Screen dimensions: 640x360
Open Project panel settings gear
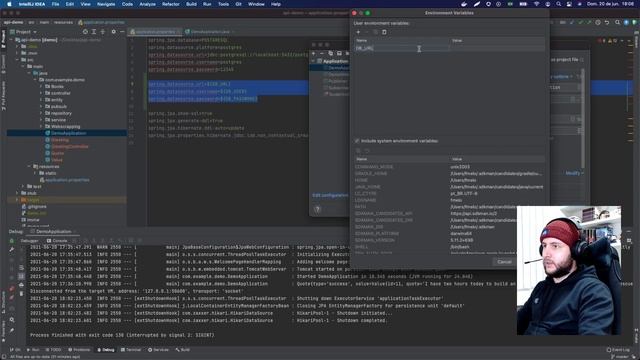(x=113, y=31)
